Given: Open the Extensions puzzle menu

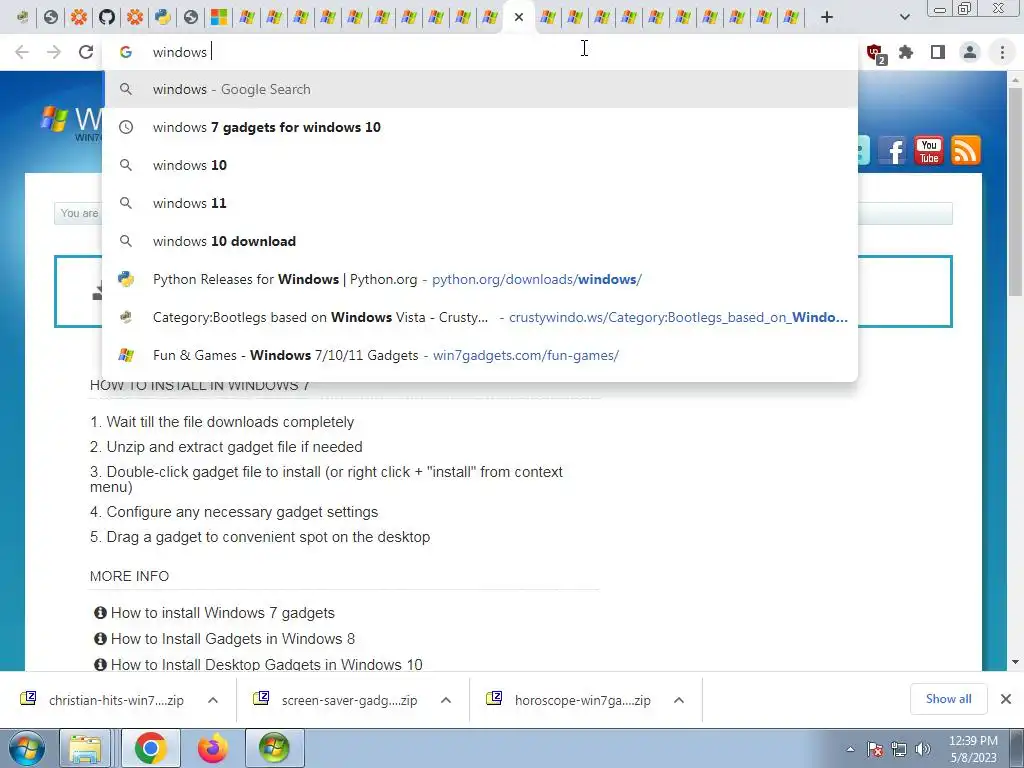Looking at the screenshot, I should pyautogui.click(x=906, y=52).
